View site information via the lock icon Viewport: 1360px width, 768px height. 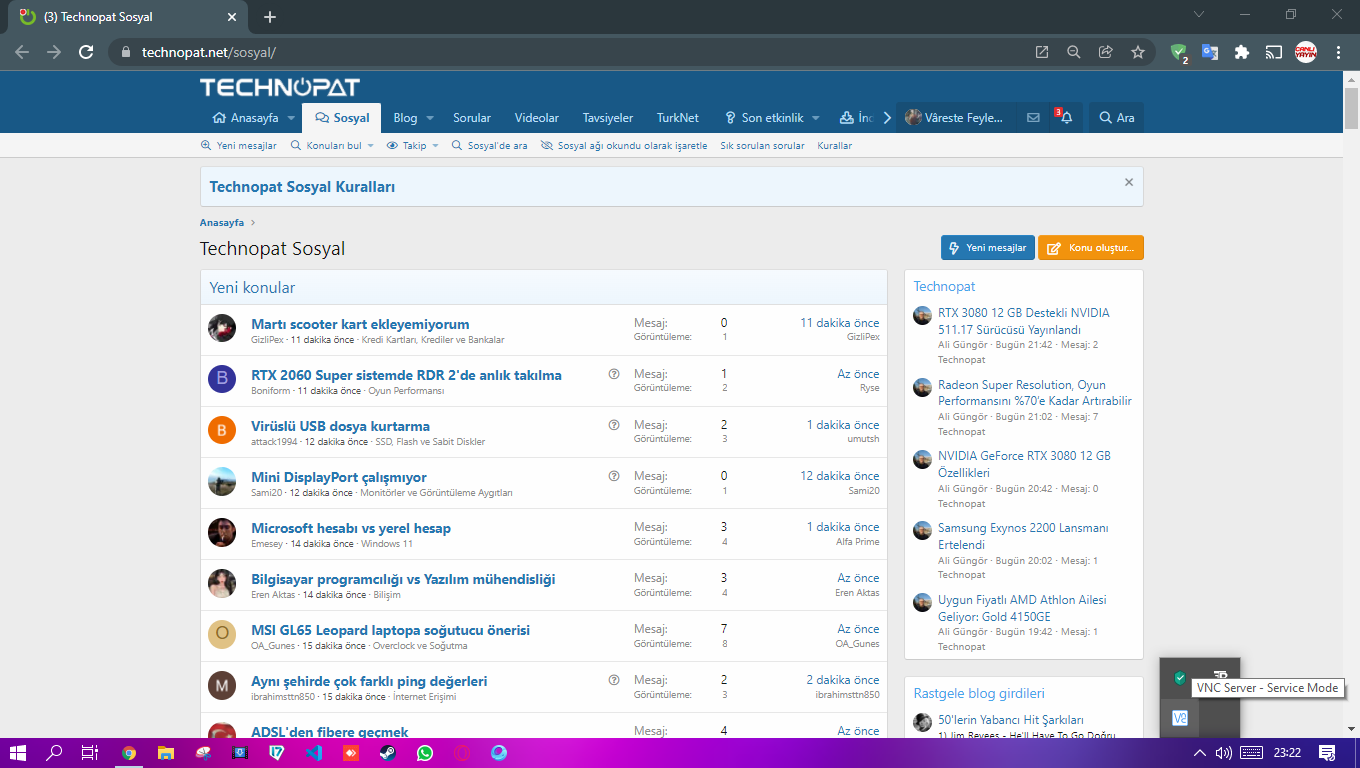(126, 52)
